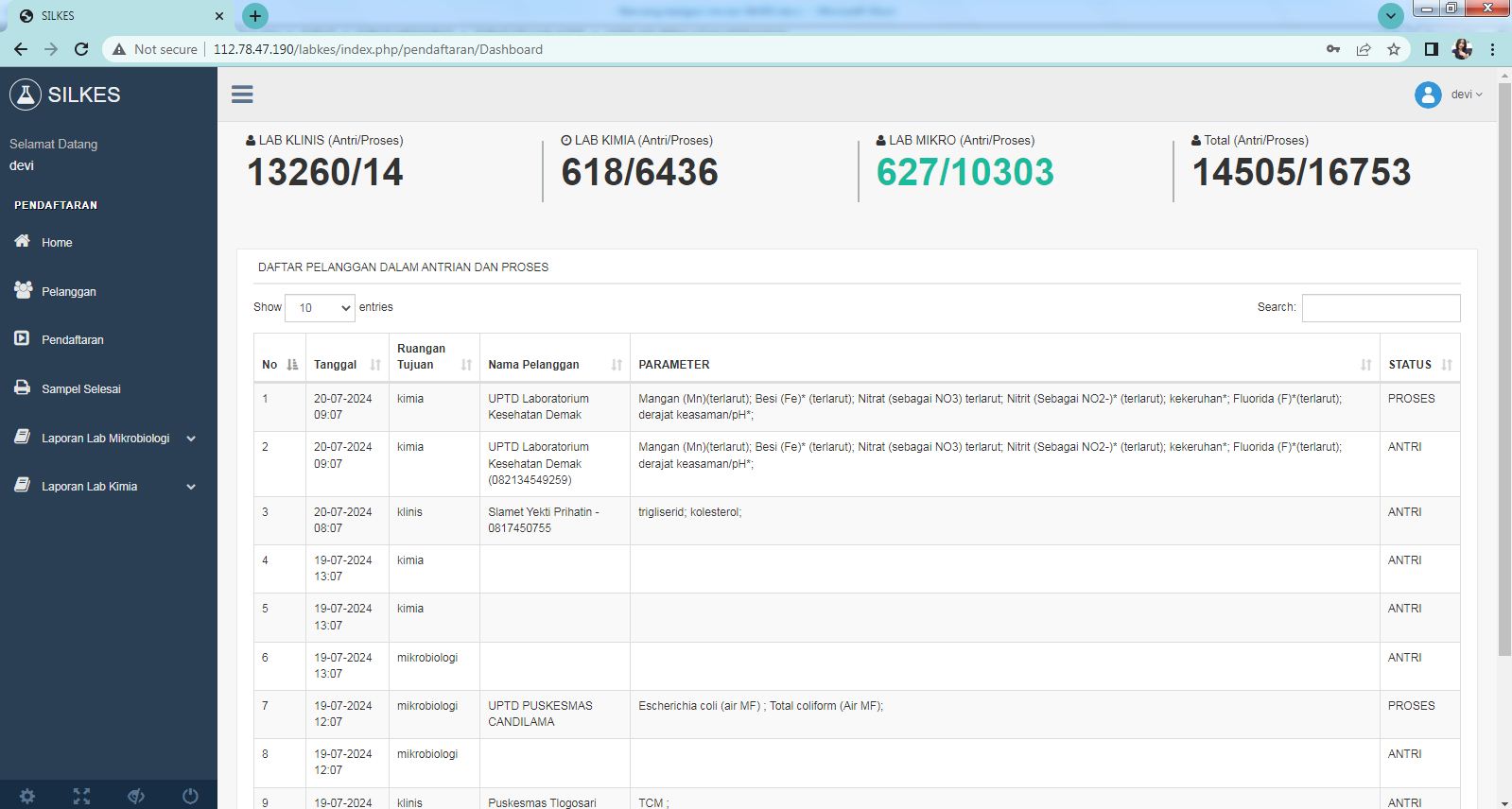Click the Home sidebar link
Screen dimensions: 1512x809
click(57, 243)
